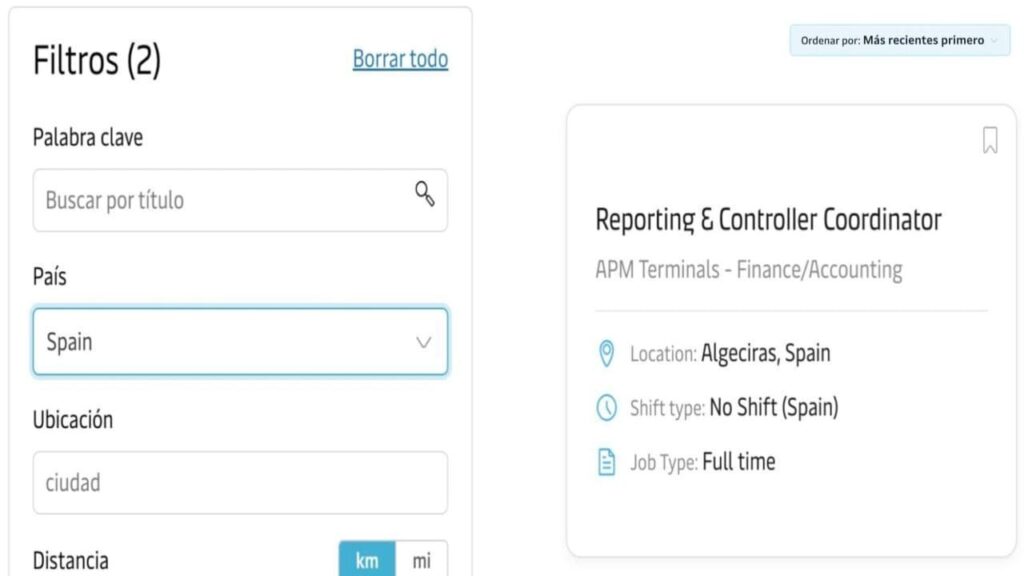Click the Borrar todo link

coord(400,59)
